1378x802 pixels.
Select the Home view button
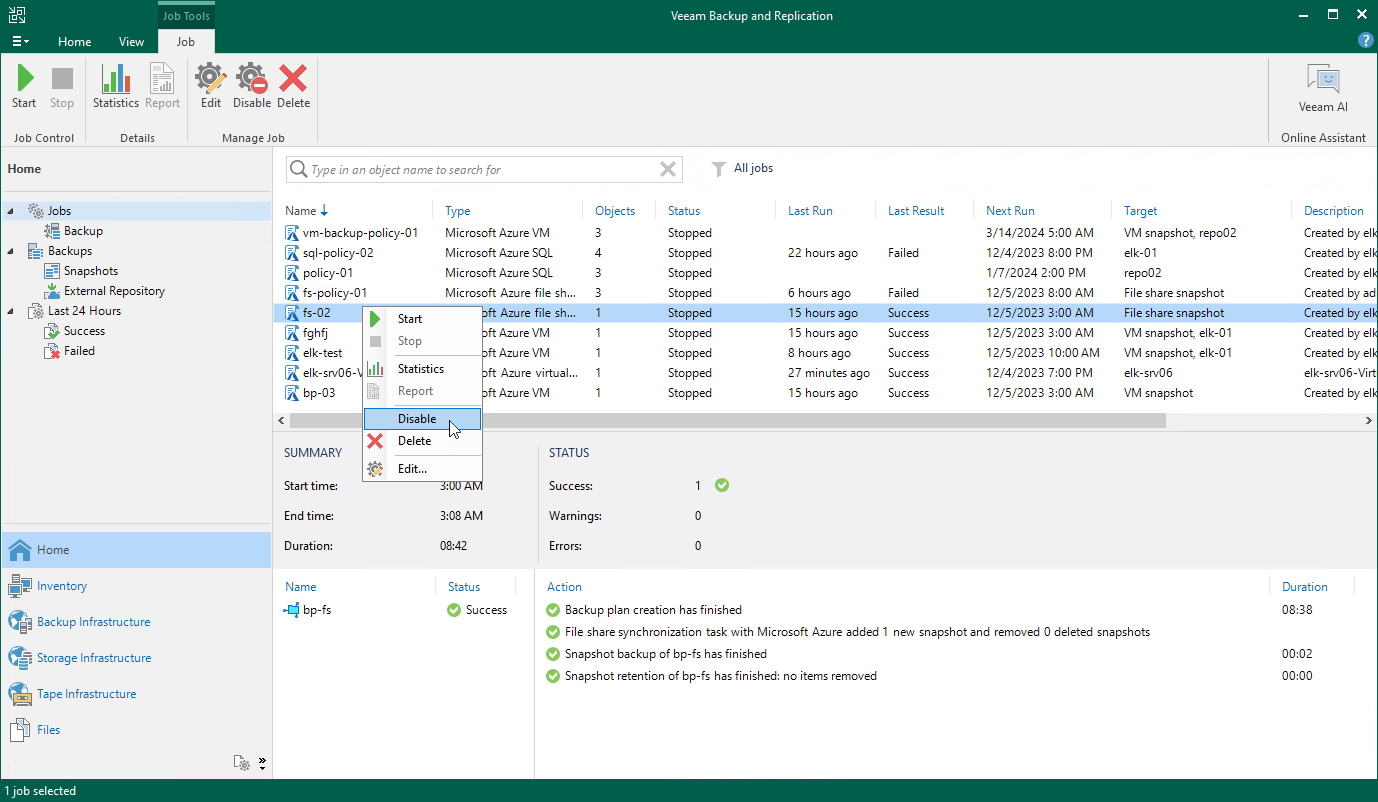tap(137, 550)
